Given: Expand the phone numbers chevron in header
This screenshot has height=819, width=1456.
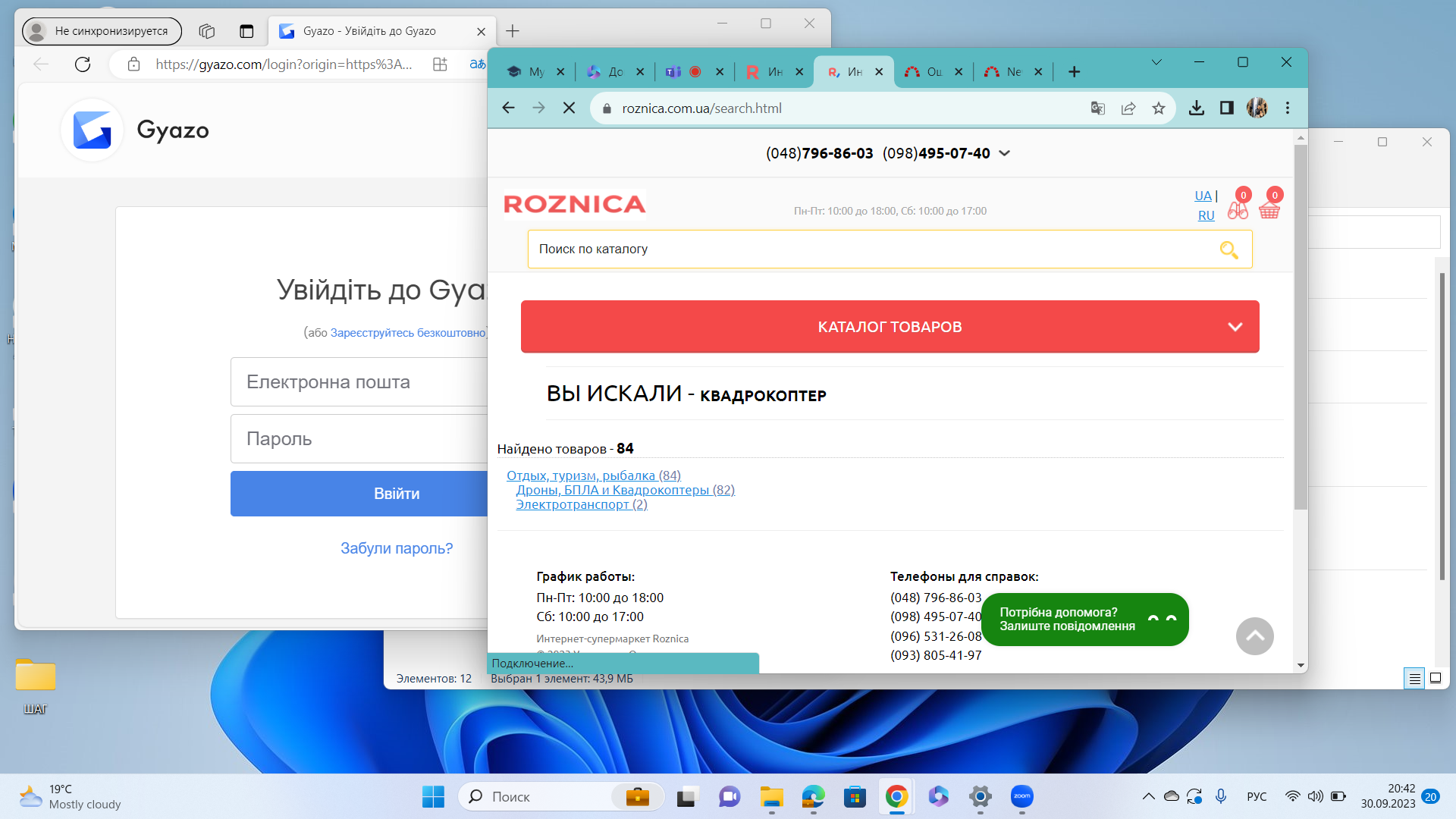Looking at the screenshot, I should coord(1005,153).
